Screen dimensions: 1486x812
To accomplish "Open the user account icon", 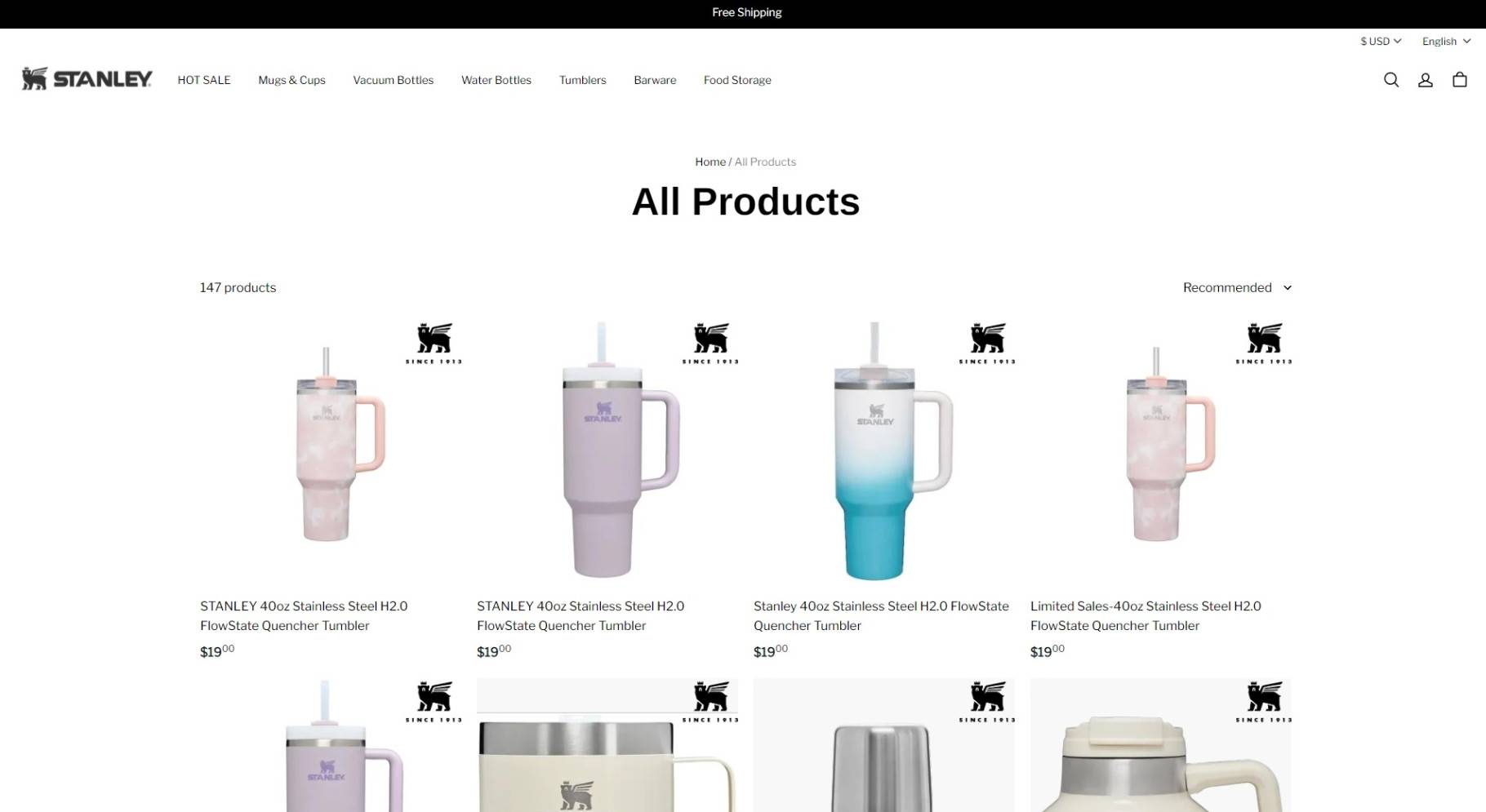I will [1426, 80].
